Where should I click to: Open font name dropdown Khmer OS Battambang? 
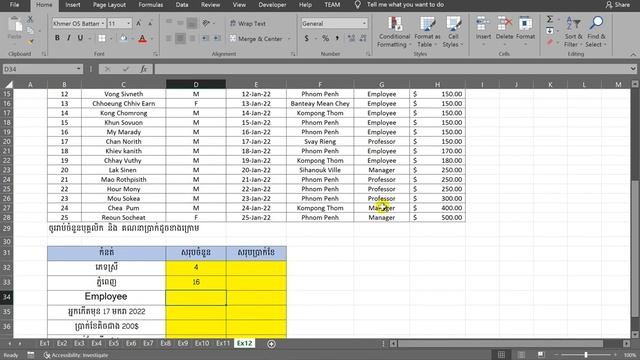(102, 23)
